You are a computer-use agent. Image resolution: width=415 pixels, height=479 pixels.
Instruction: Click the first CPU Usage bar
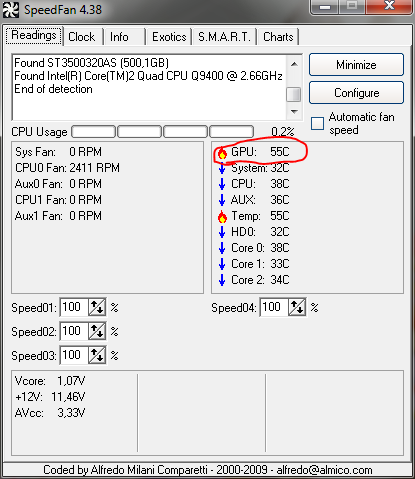tap(94, 132)
